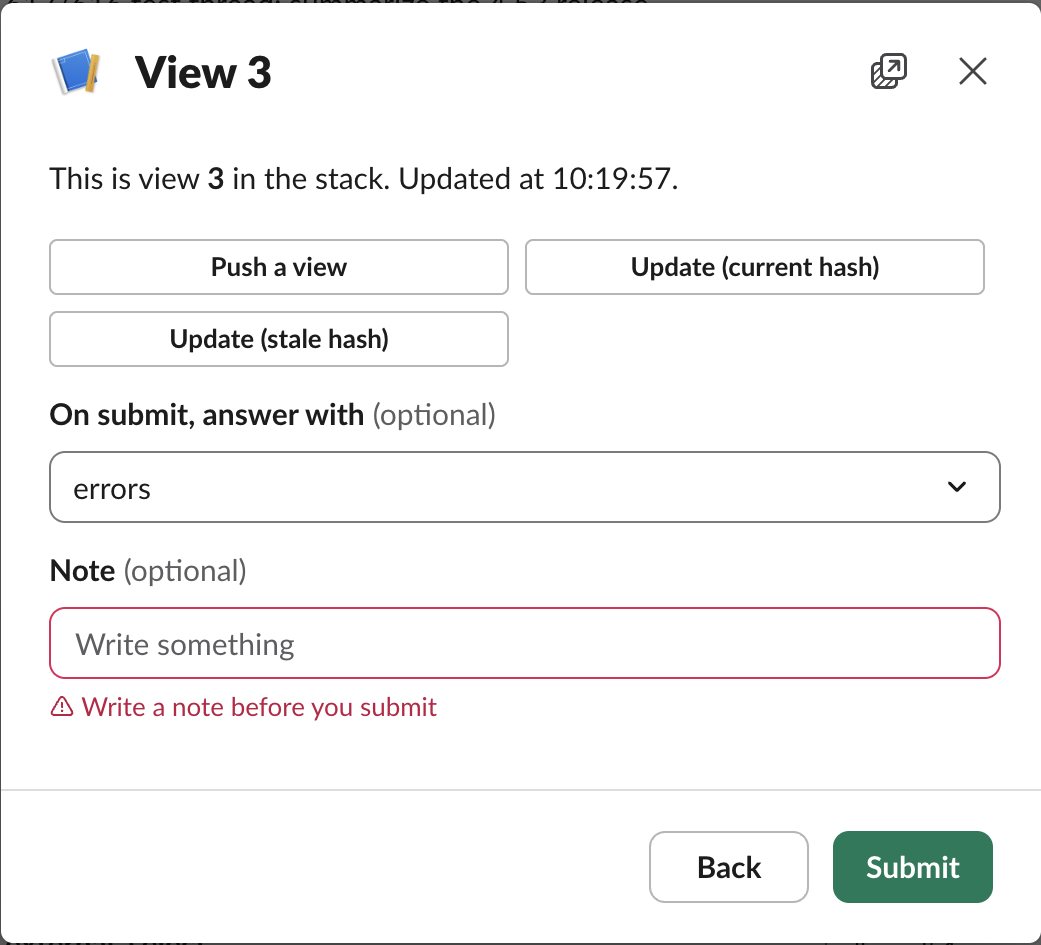Click "On submit, answer with" label

(207, 414)
